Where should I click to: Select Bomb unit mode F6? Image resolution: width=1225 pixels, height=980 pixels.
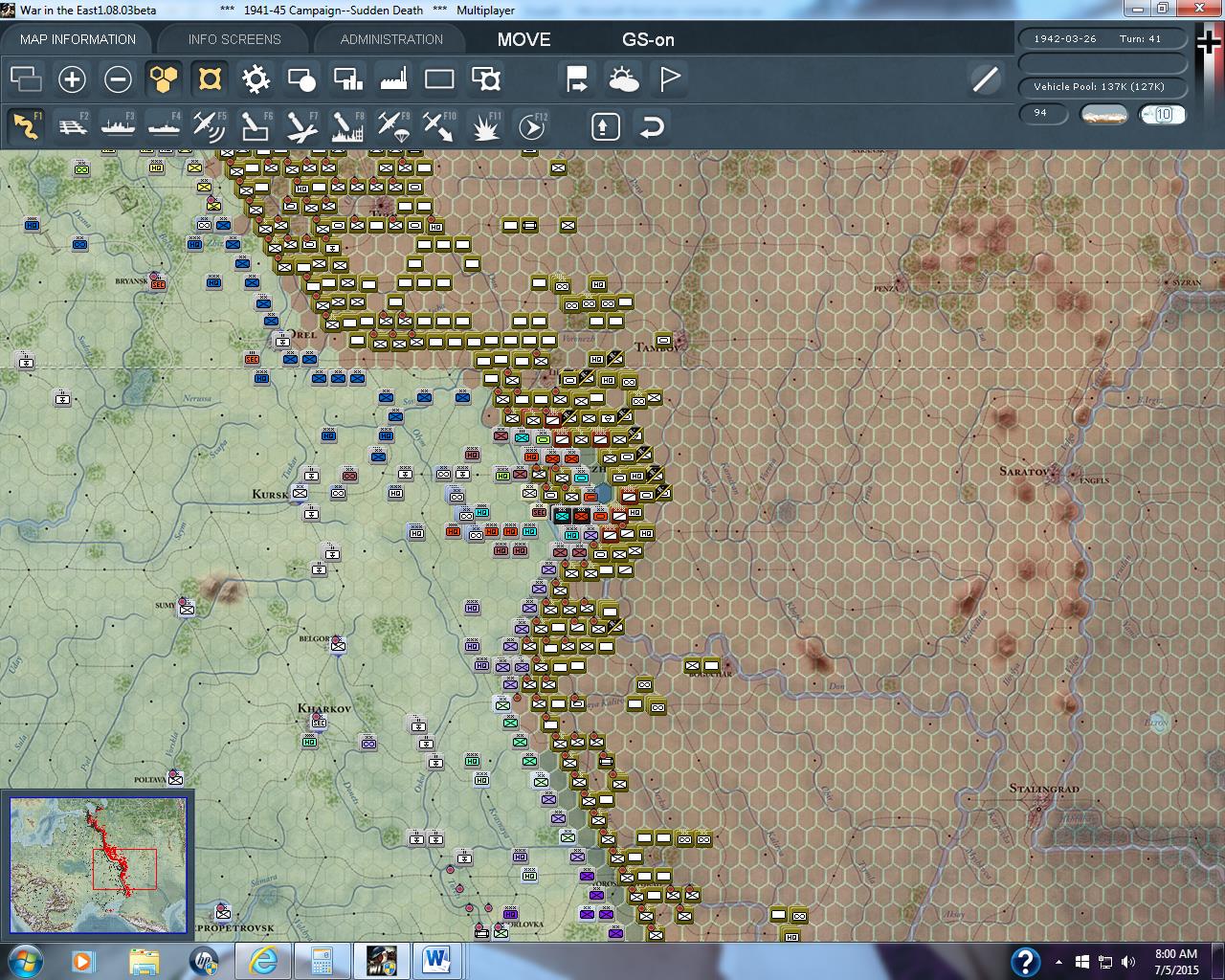coord(256,126)
